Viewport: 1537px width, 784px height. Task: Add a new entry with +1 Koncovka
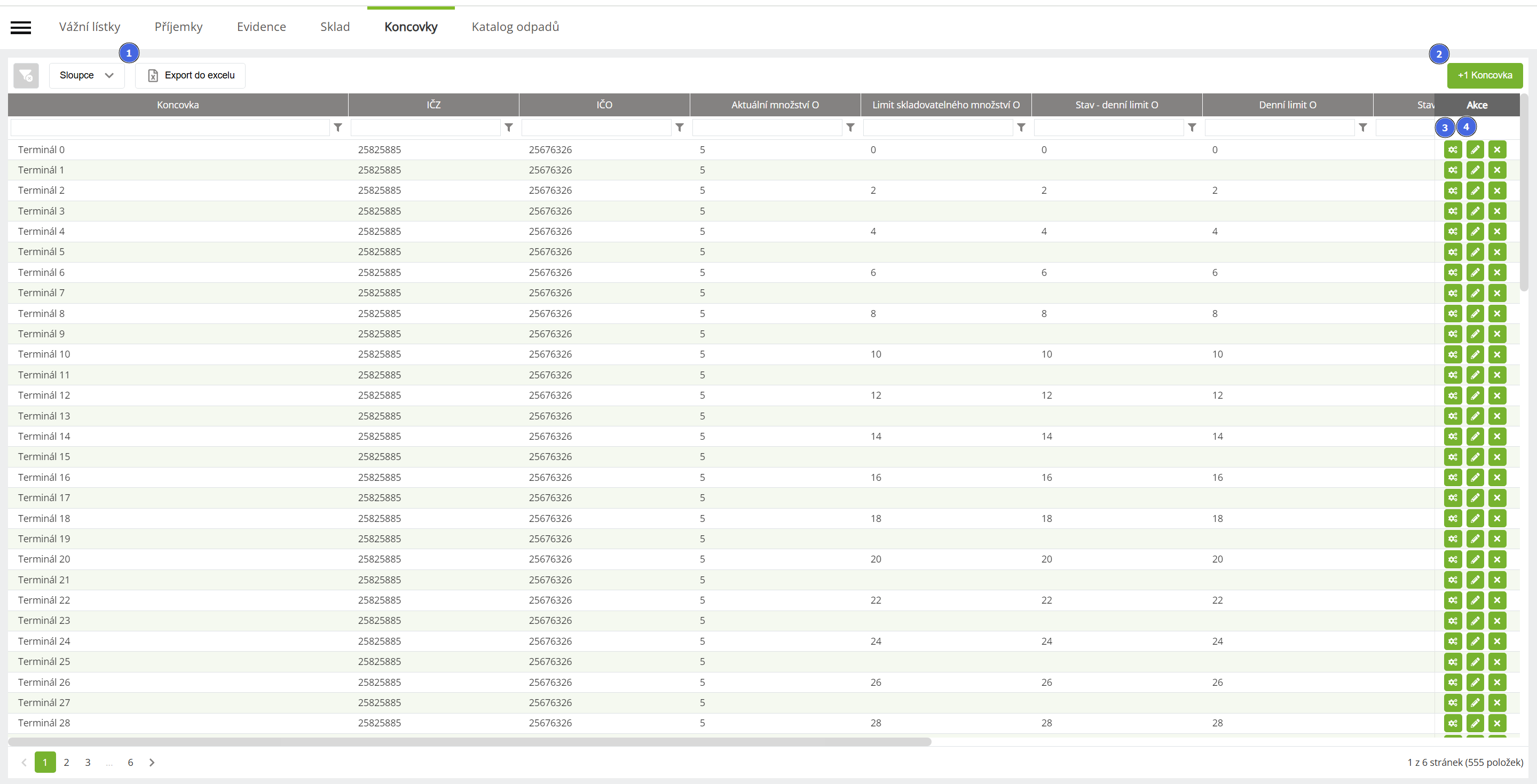click(1484, 75)
